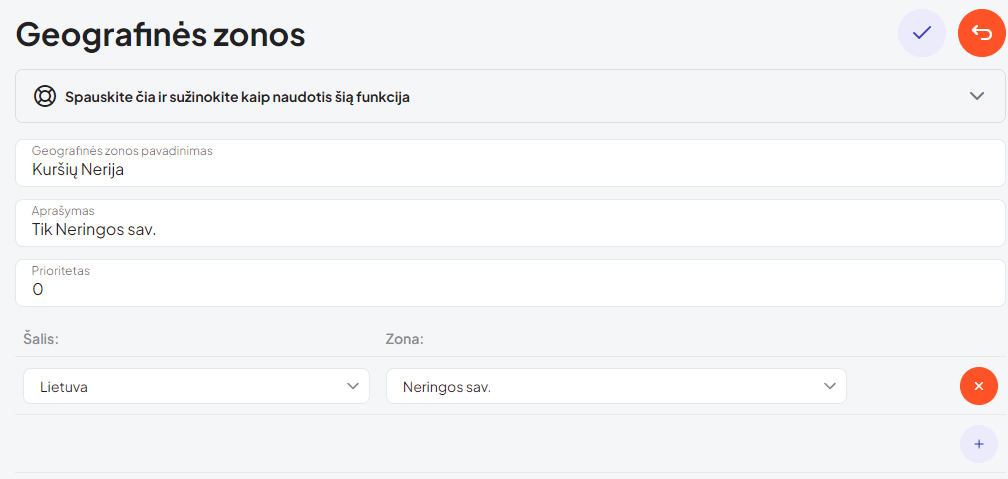Click the arrow on the Neringos sav. dropdown

coord(829,386)
